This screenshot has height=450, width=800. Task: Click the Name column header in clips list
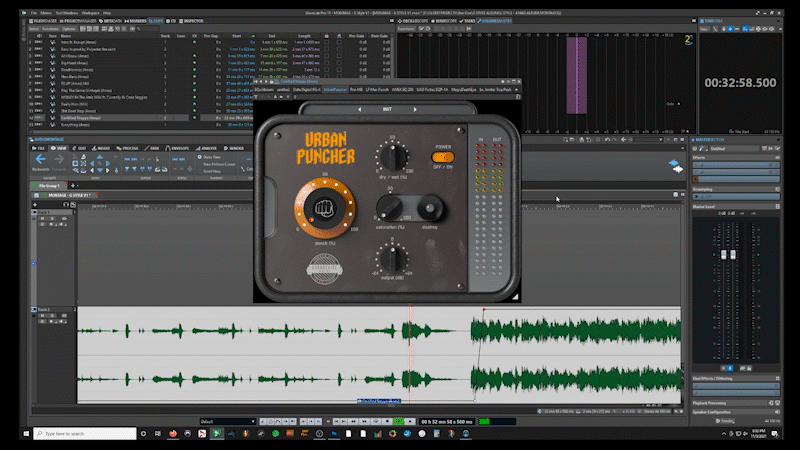coord(66,36)
